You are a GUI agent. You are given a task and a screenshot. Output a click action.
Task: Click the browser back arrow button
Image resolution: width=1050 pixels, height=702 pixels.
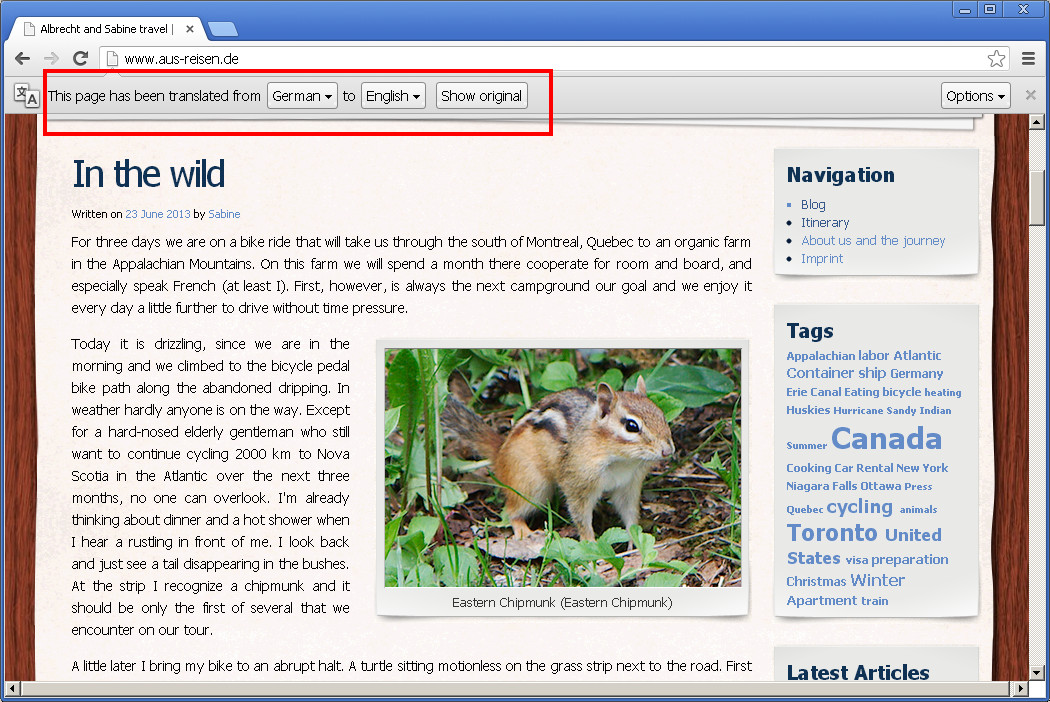coord(22,59)
